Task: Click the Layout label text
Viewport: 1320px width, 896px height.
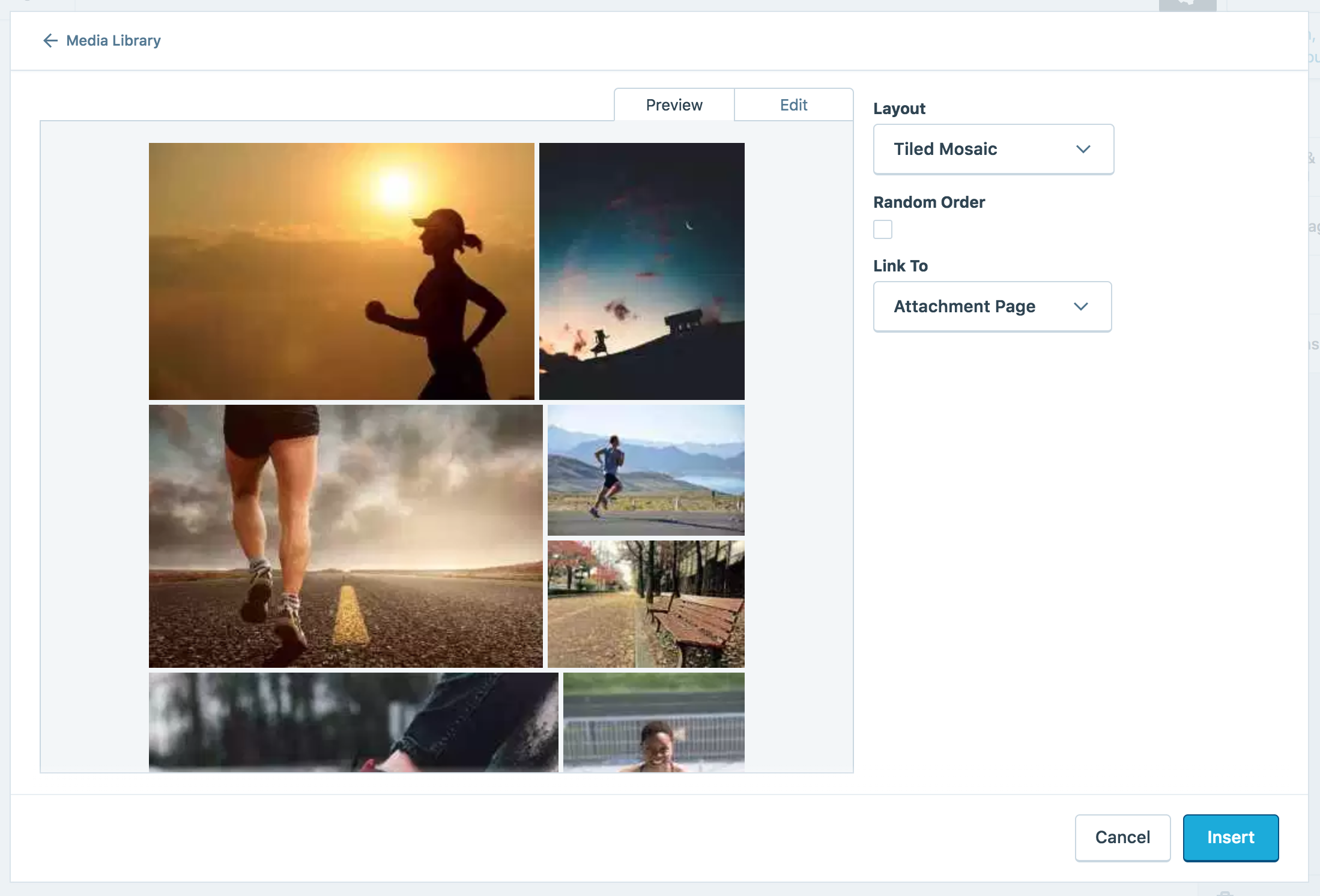Action: click(x=899, y=109)
